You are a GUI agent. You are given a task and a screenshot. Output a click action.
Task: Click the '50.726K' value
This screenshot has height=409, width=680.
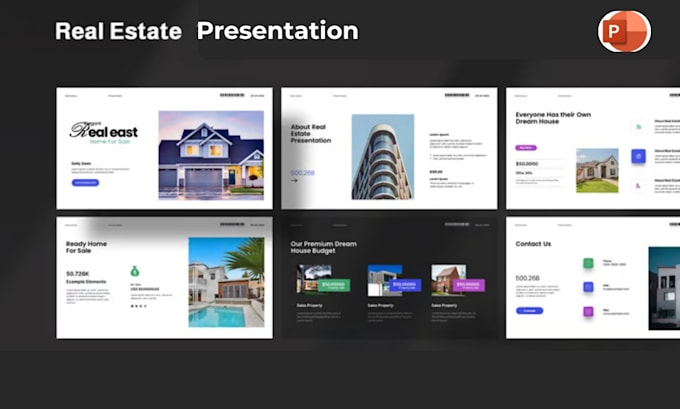[78, 274]
